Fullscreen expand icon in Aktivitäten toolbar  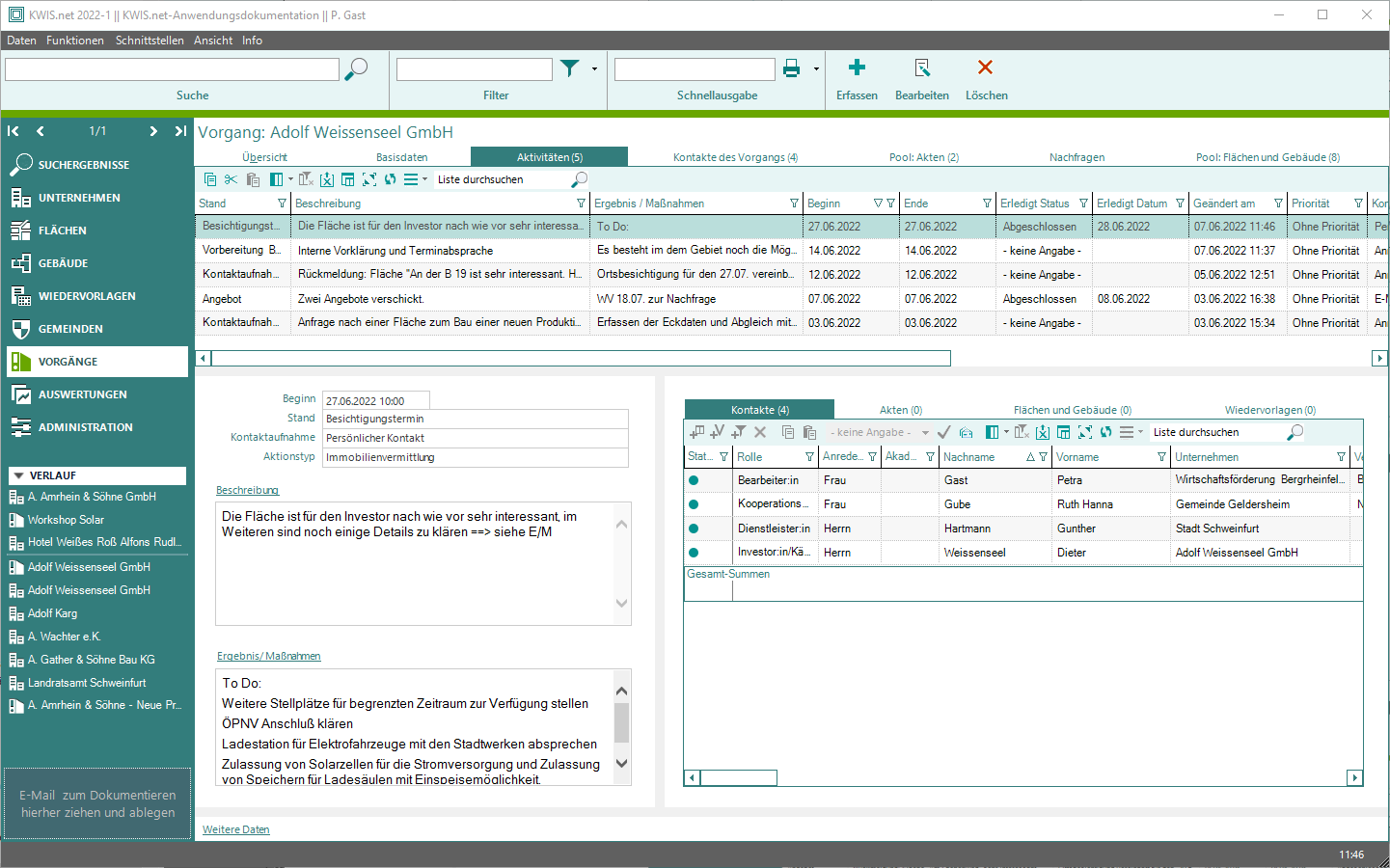369,179
